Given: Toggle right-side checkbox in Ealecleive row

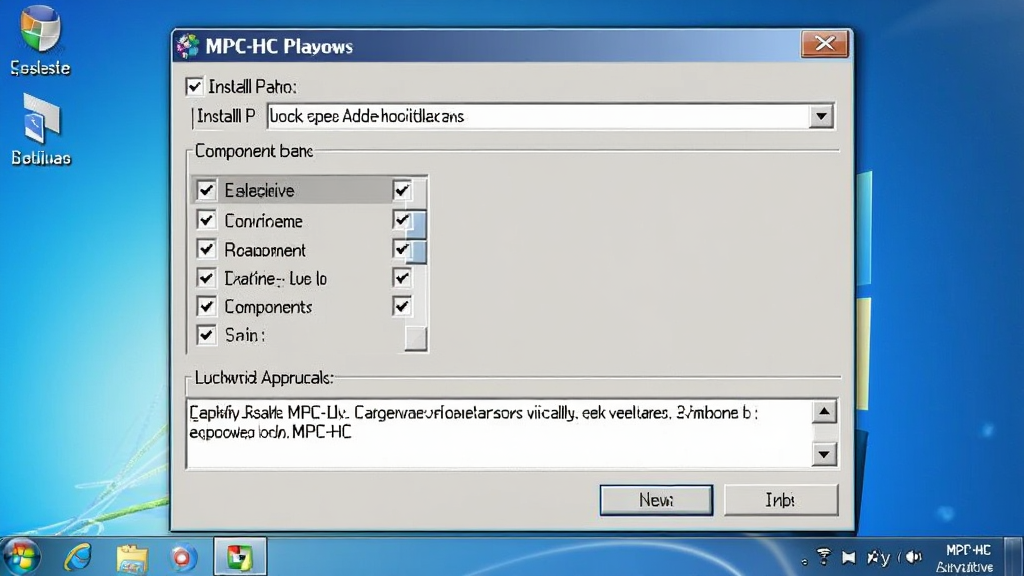Looking at the screenshot, I should point(402,190).
